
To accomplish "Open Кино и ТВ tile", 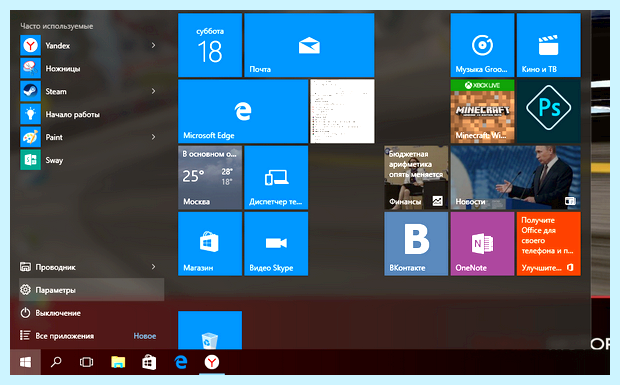I will click(548, 45).
